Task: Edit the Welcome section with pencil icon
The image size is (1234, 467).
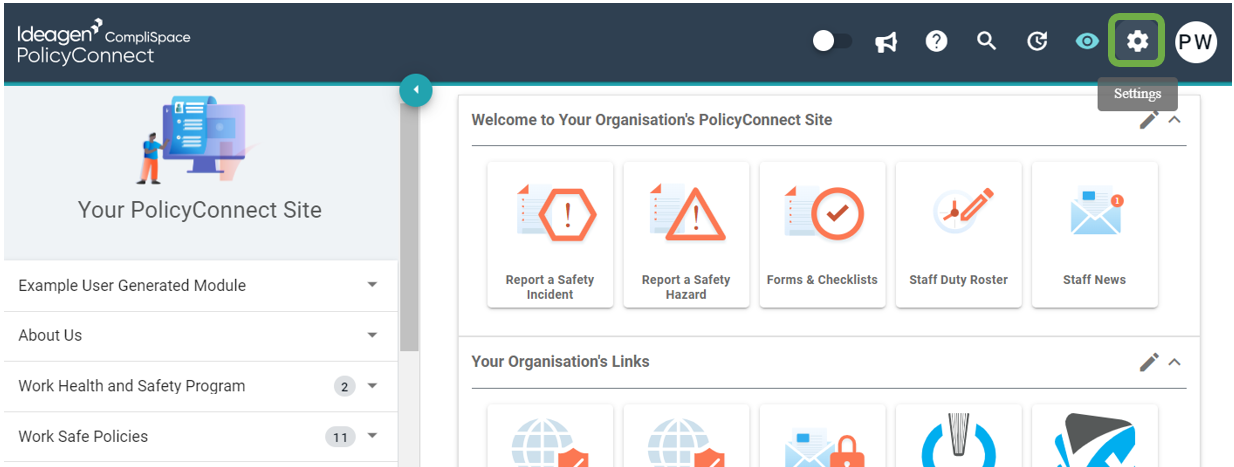Action: pos(1149,119)
